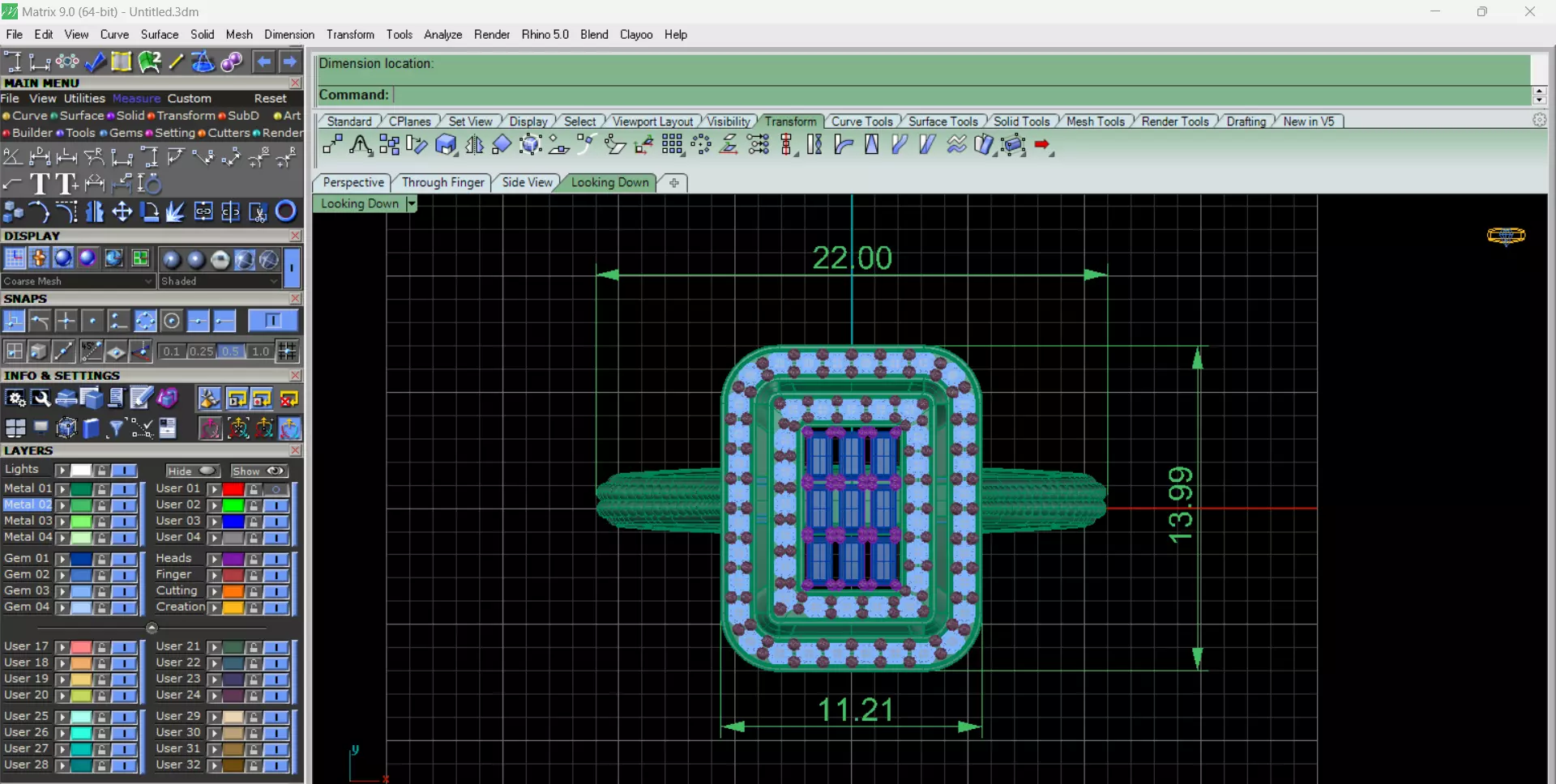Click the four-viewport layout icon in Info & Settings
1556x784 pixels.
point(15,428)
